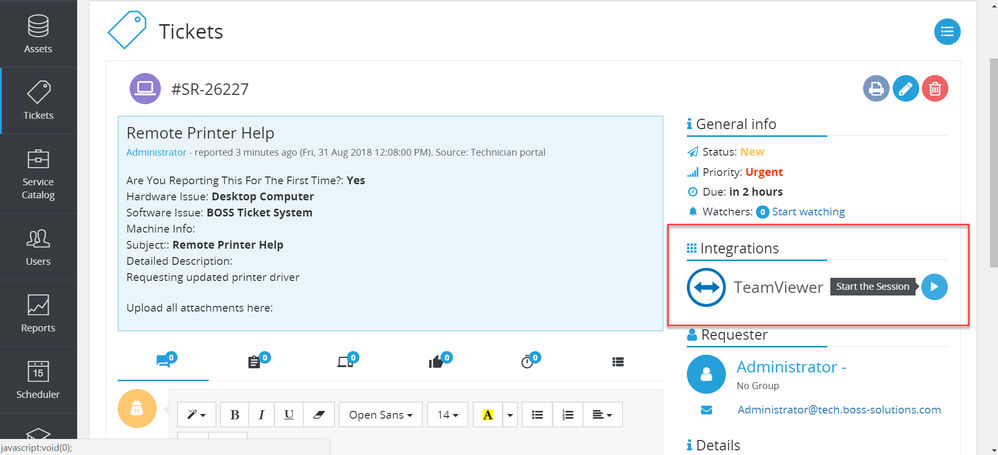Expand the paragraph alignment dropdown

(602, 414)
